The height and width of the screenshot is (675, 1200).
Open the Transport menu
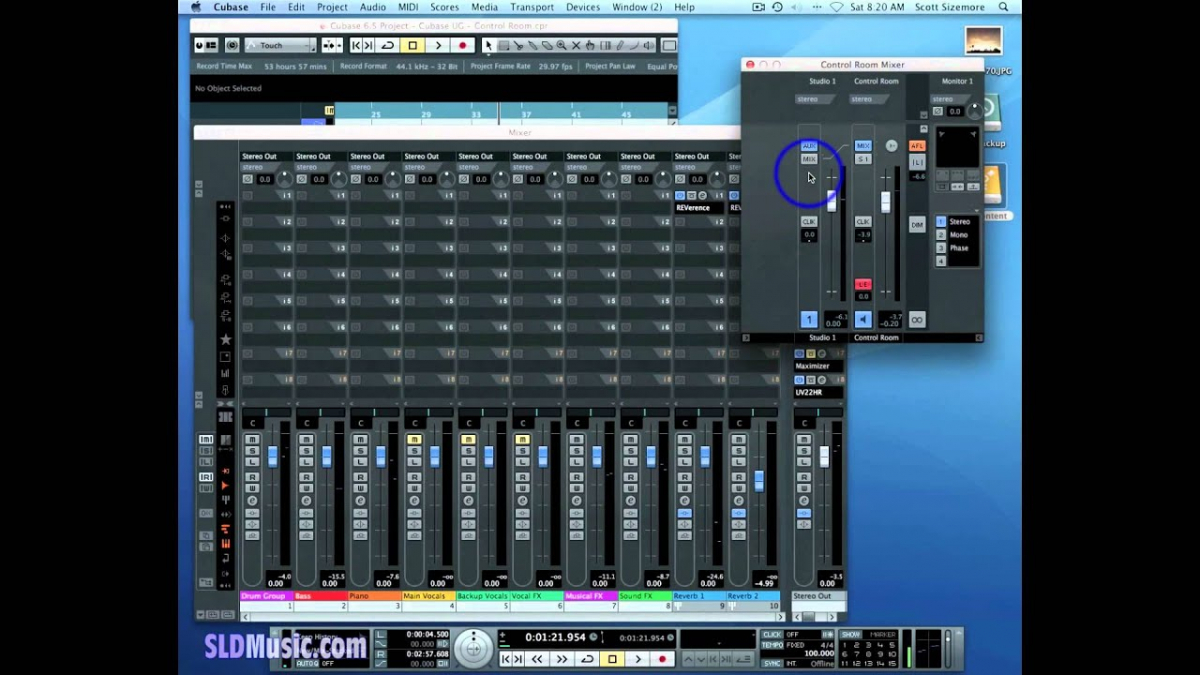coord(532,7)
